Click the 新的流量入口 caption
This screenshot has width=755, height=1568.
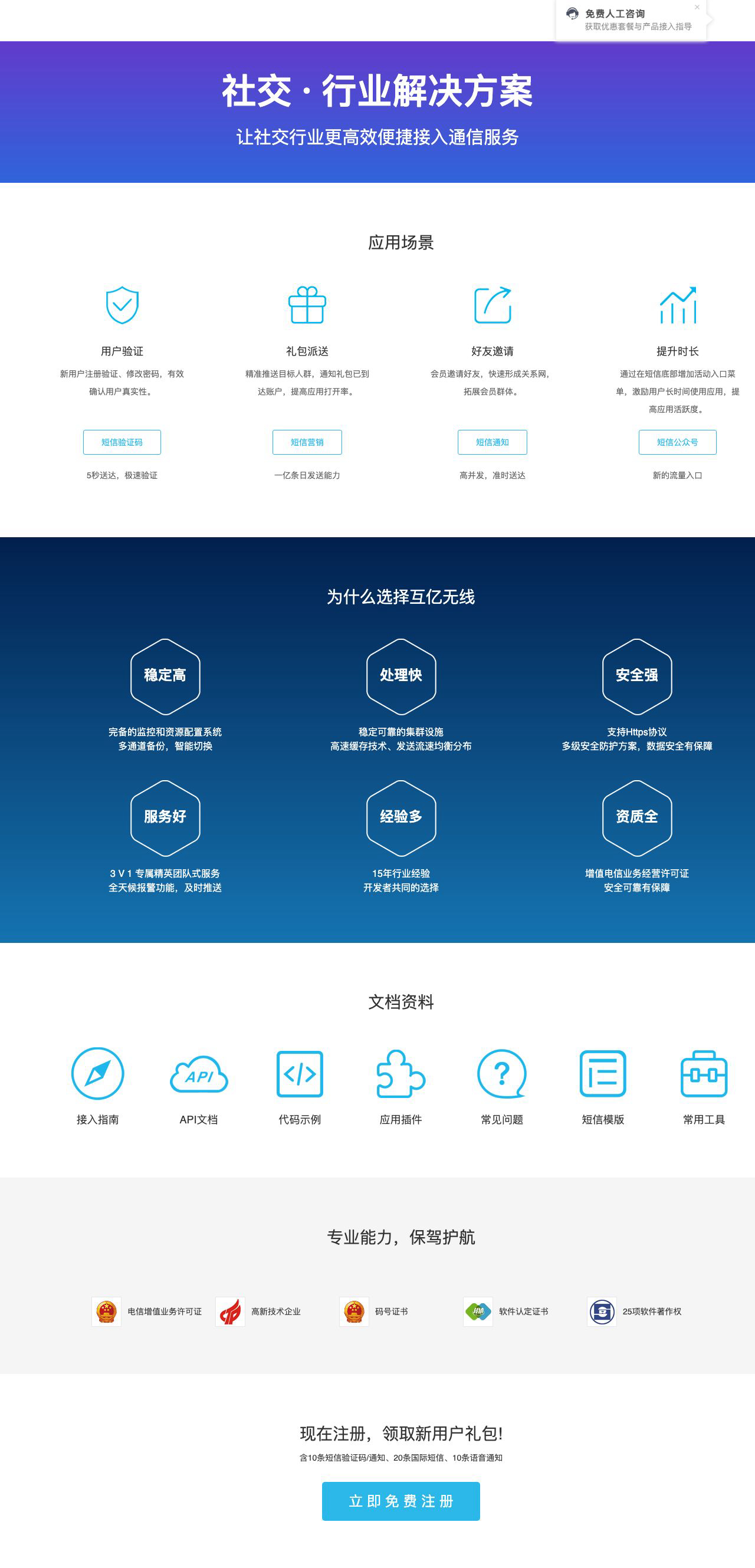pyautogui.click(x=678, y=475)
